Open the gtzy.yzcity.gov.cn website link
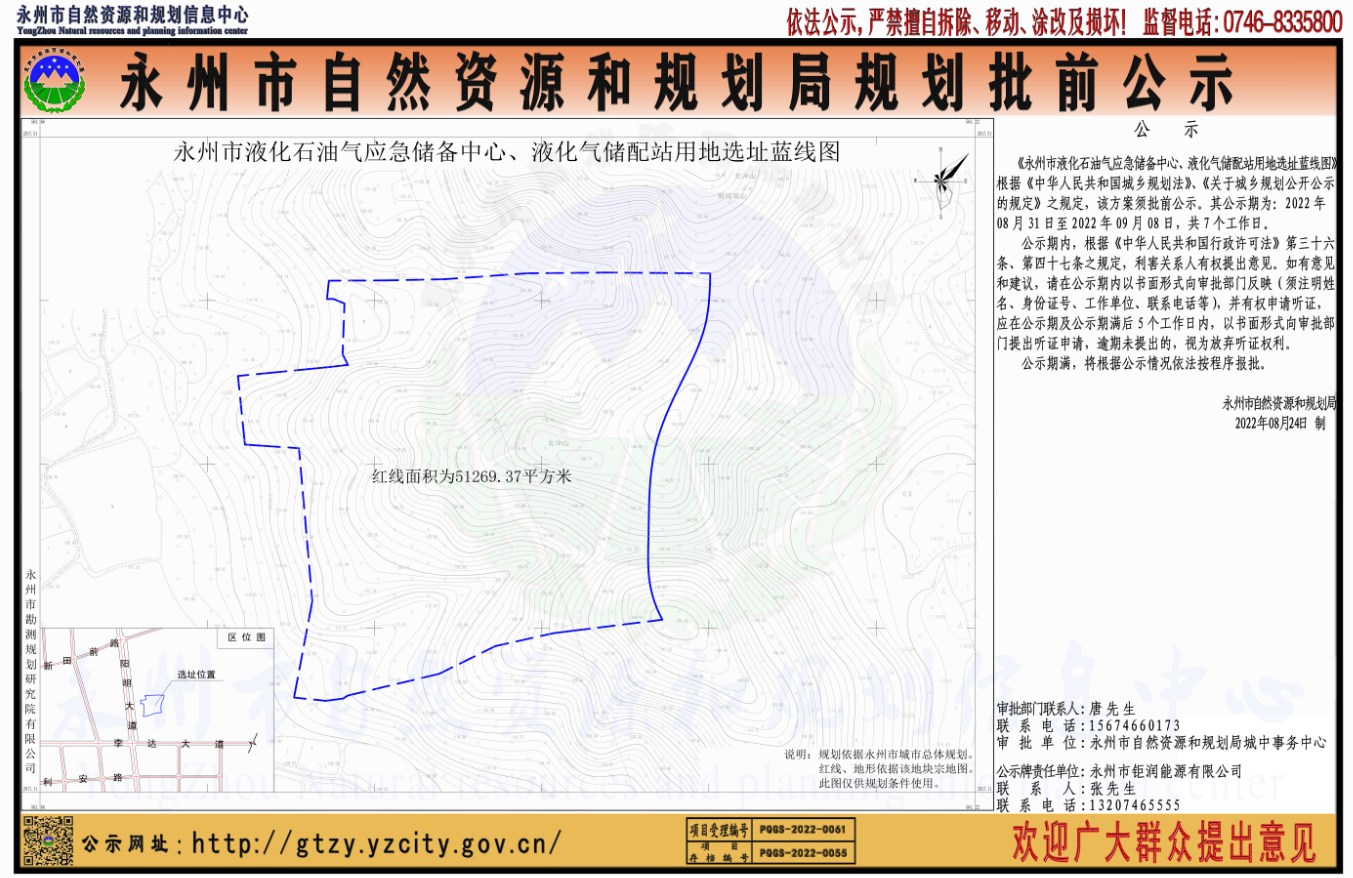The width and height of the screenshot is (1353, 878). 376,843
